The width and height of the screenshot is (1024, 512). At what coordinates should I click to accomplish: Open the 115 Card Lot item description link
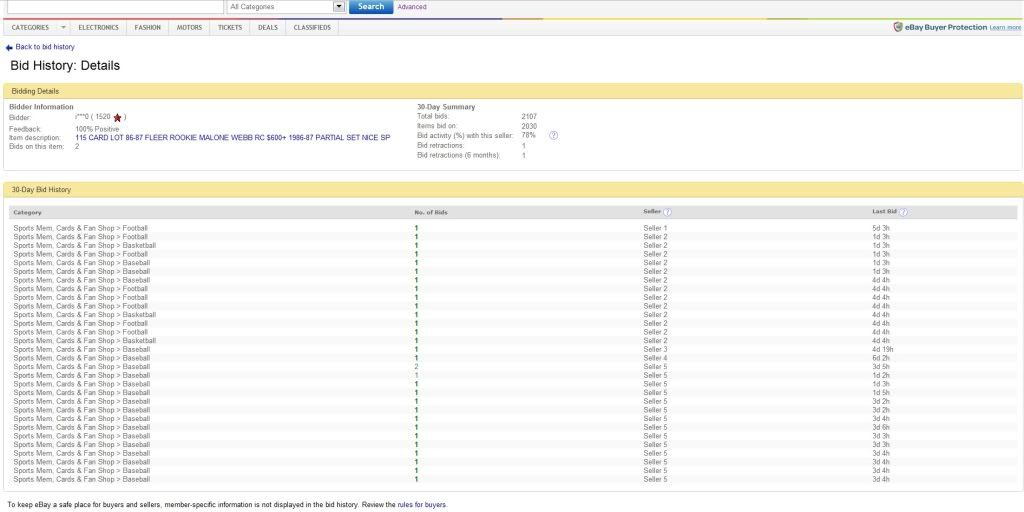pos(232,137)
